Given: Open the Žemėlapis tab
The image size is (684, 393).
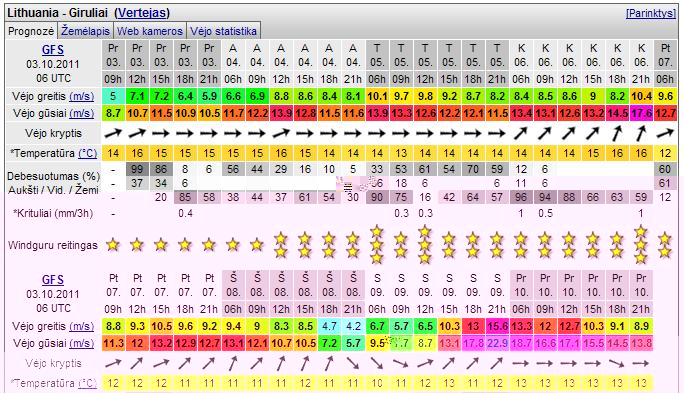Looking at the screenshot, I should coord(86,31).
